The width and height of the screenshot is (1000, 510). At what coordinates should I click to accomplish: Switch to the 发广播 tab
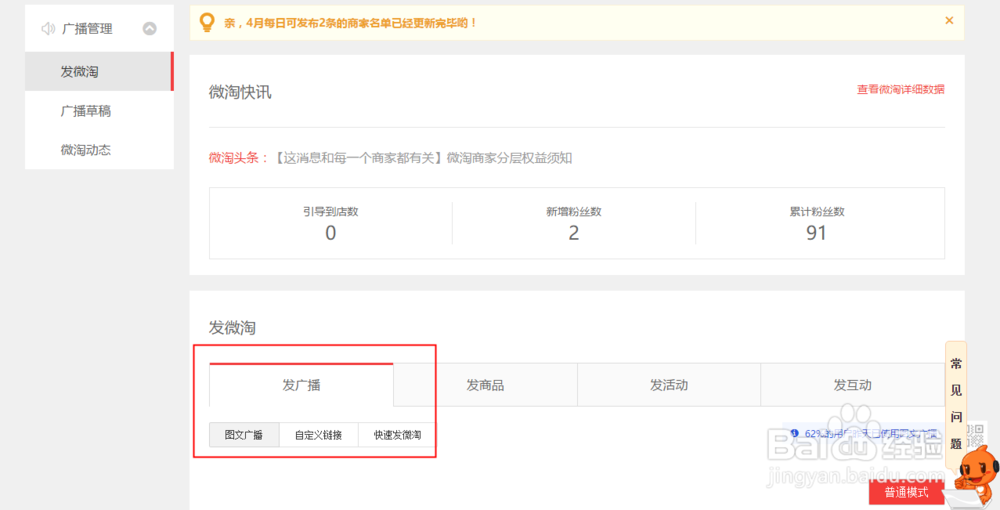pyautogui.click(x=301, y=385)
